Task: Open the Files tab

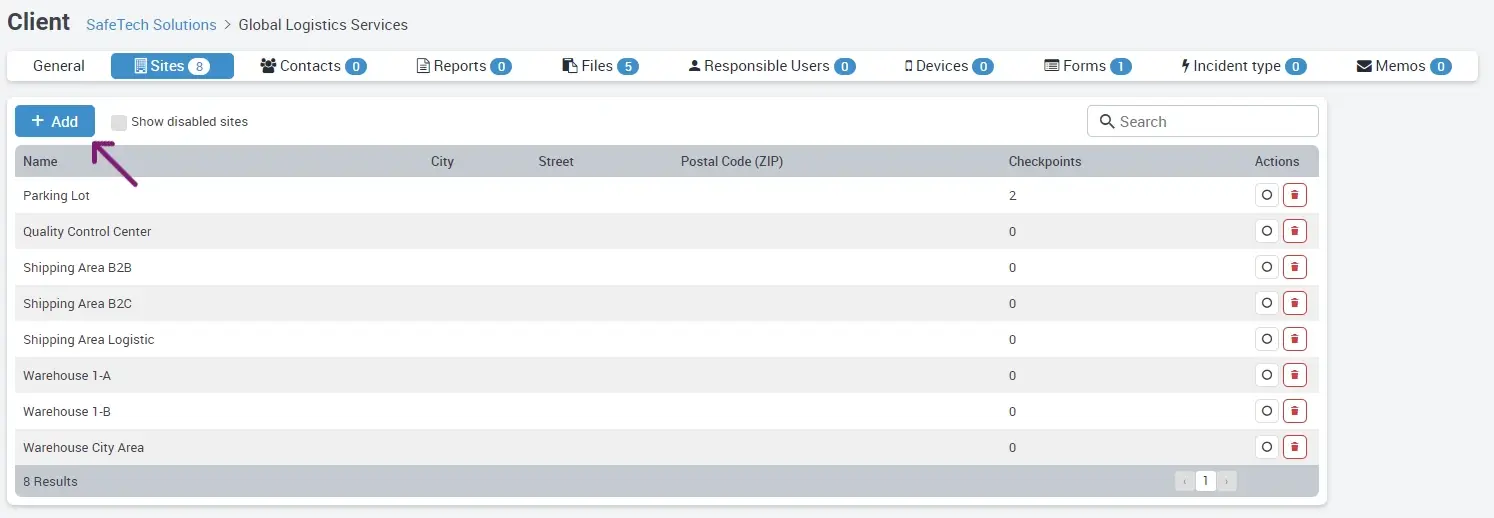Action: [x=600, y=66]
